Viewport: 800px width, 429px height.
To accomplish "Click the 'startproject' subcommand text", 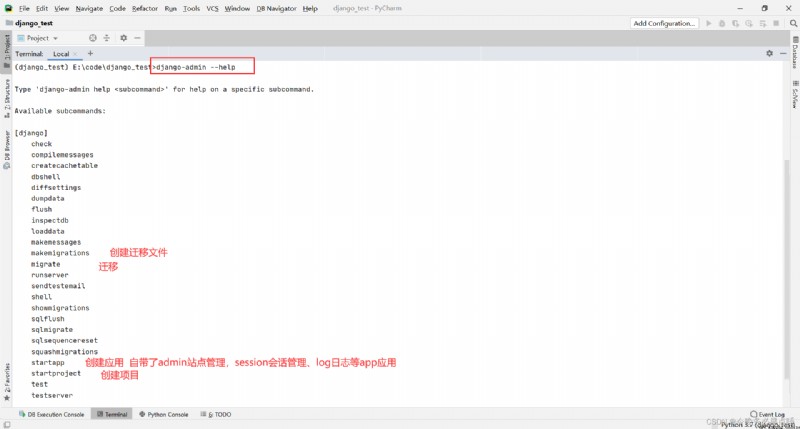I will 56,373.
